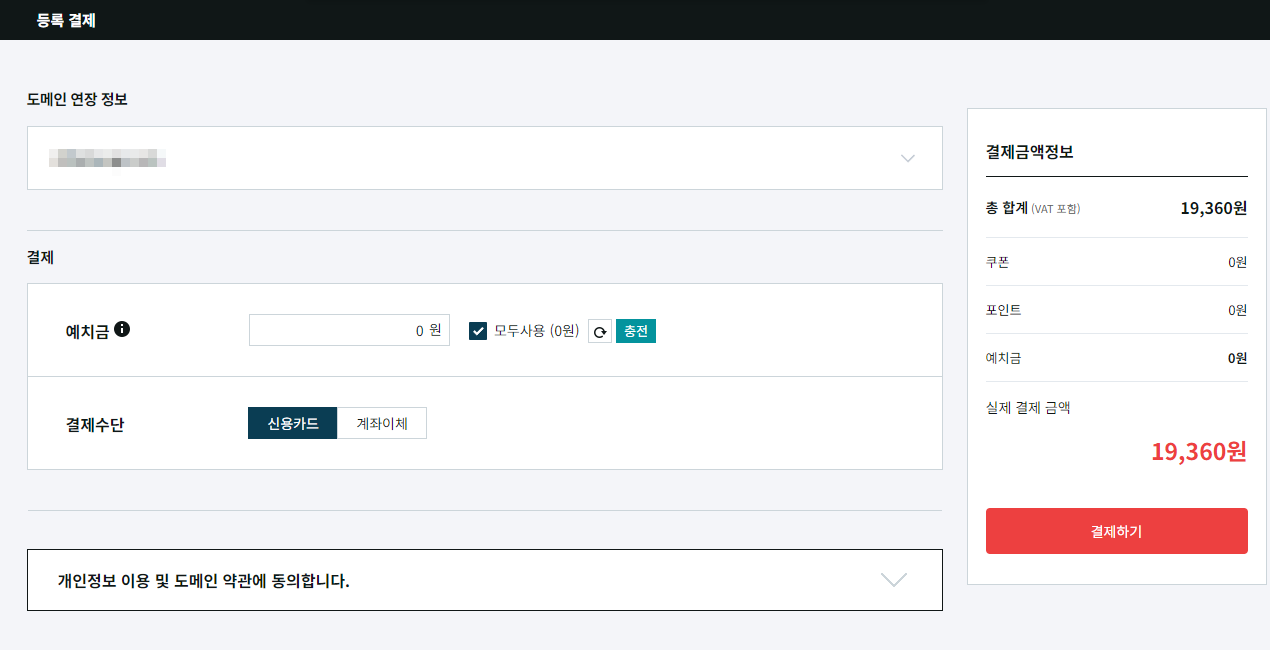The width and height of the screenshot is (1270, 650).
Task: Click the deposit amount input field
Action: click(x=349, y=330)
